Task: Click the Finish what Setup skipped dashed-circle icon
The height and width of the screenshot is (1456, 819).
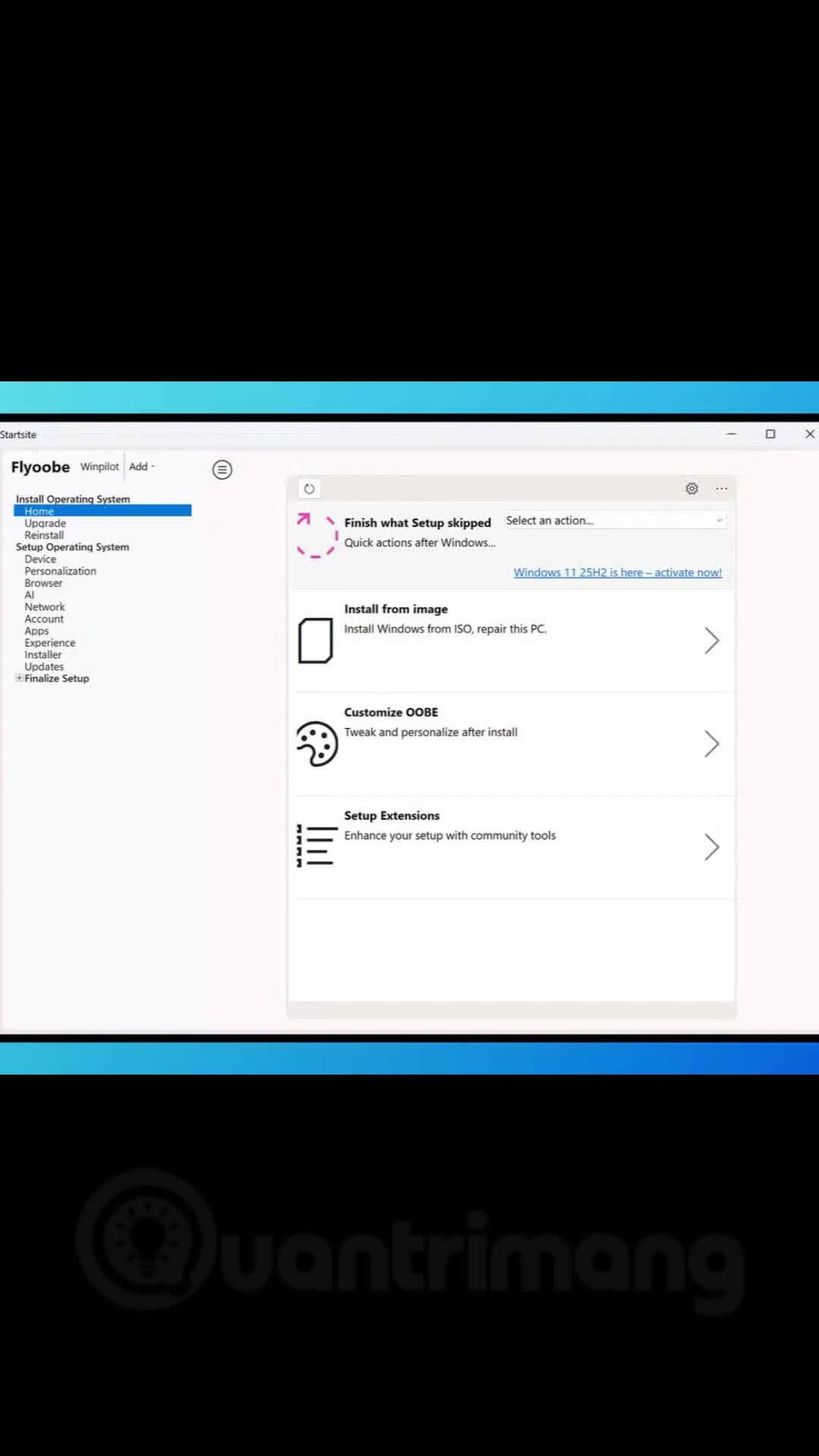Action: pos(316,535)
